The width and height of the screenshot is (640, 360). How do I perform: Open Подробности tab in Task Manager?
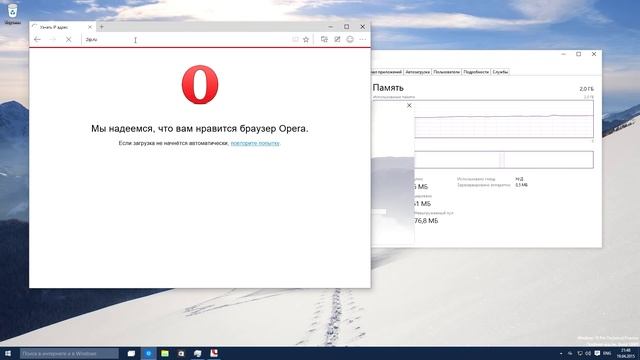point(476,72)
